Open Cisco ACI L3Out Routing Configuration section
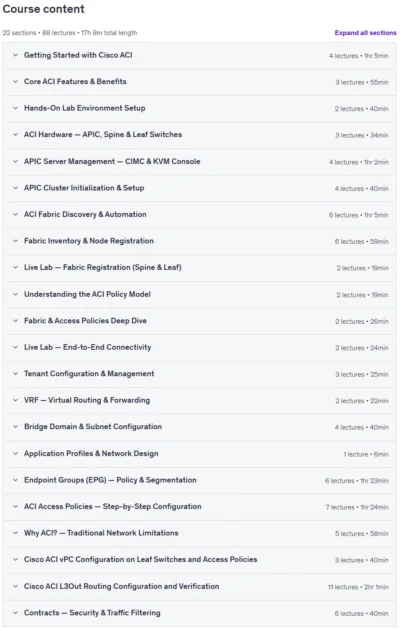This screenshot has width=400, height=629. [x=199, y=586]
